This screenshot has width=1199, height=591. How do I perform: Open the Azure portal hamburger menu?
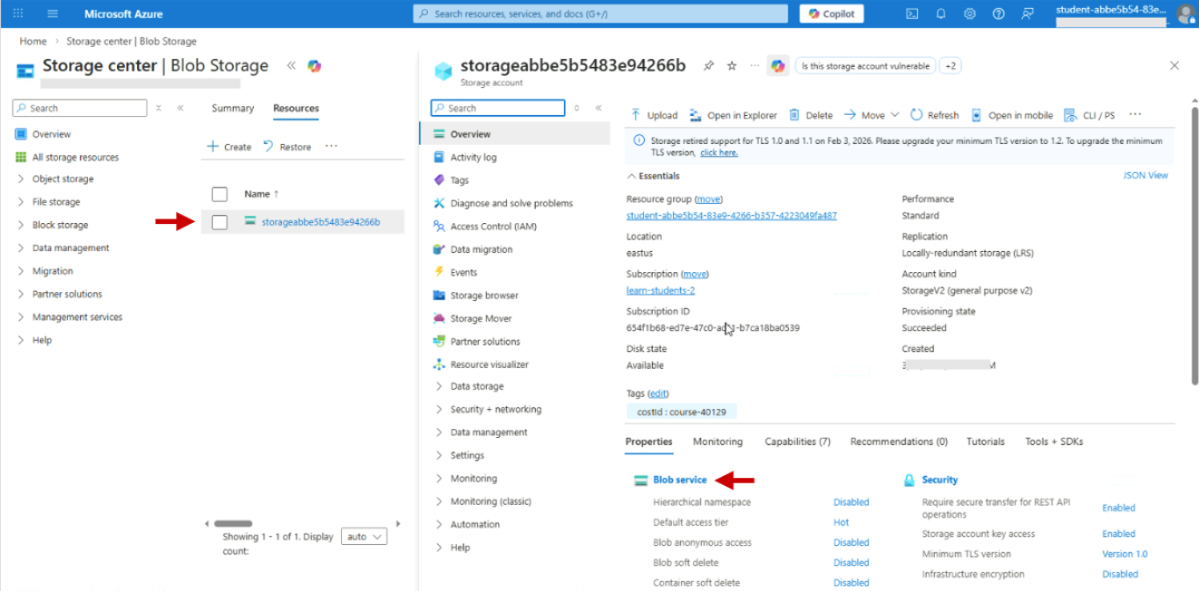[x=52, y=14]
